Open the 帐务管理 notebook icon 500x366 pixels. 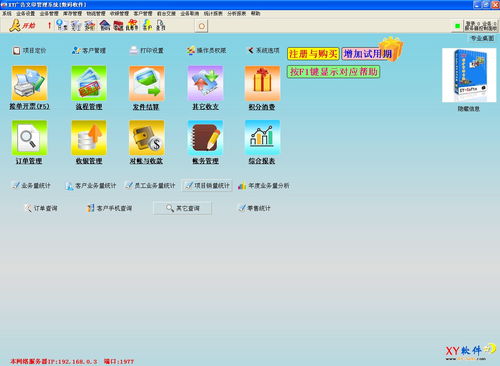coord(205,138)
